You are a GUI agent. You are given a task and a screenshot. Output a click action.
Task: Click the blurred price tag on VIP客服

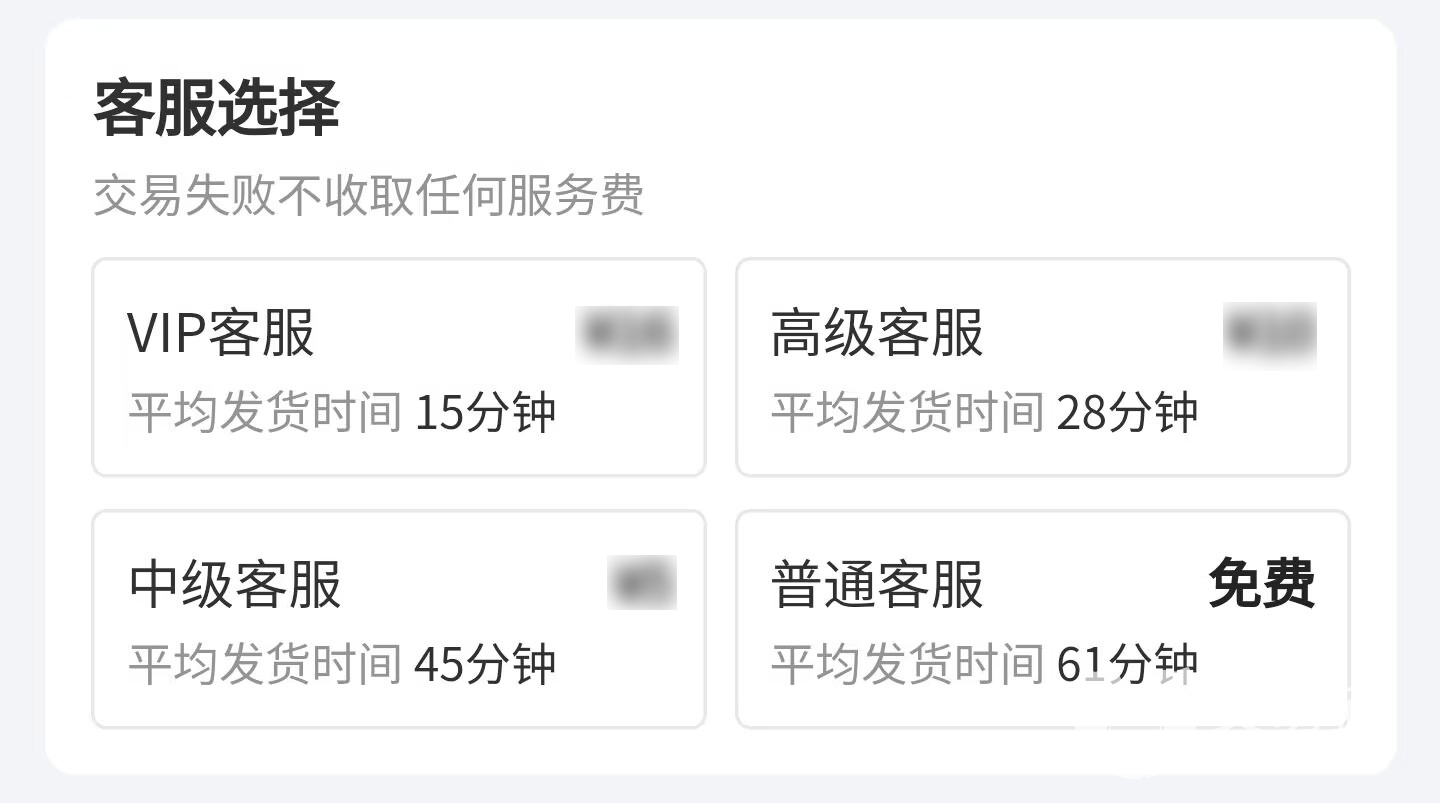[627, 334]
